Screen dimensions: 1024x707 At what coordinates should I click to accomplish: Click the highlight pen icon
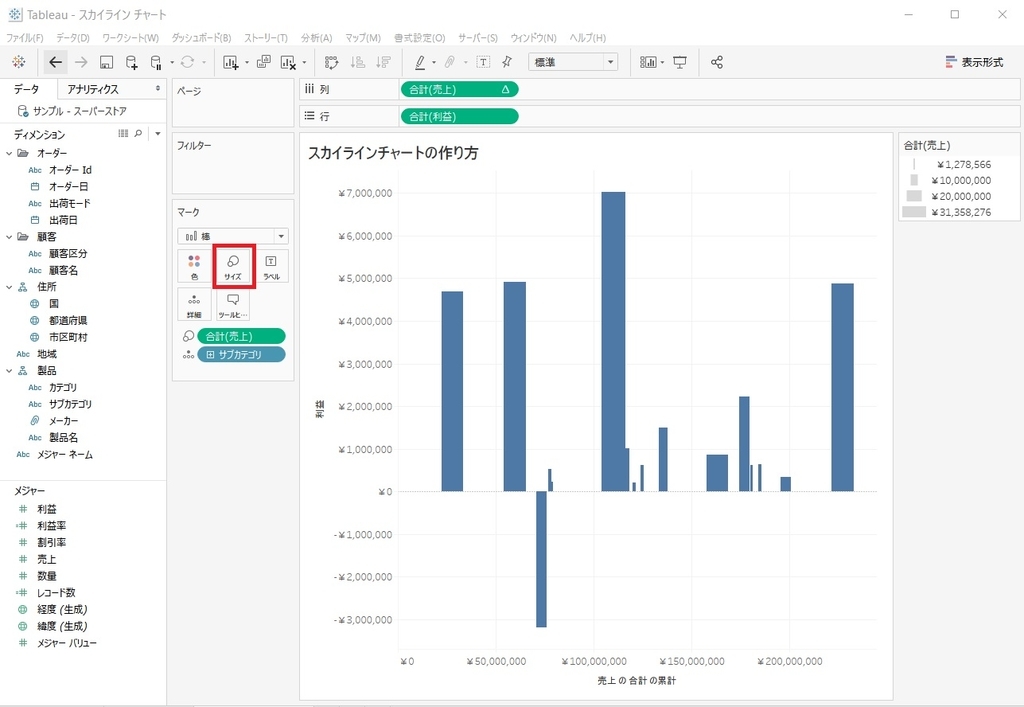click(420, 62)
